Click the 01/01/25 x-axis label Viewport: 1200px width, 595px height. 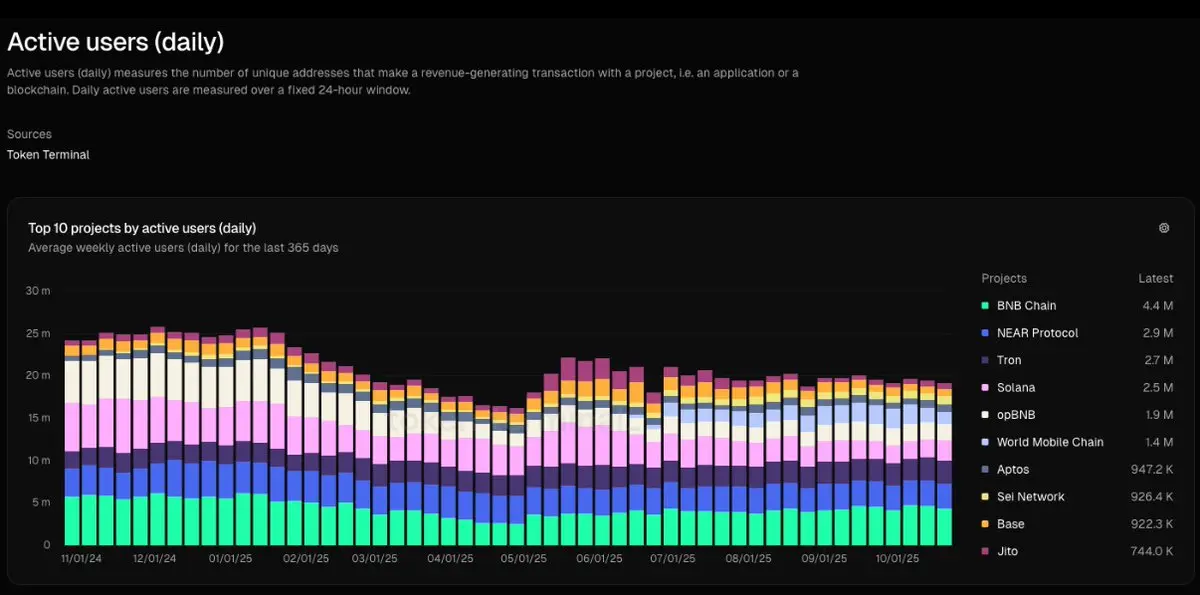pyautogui.click(x=229, y=559)
